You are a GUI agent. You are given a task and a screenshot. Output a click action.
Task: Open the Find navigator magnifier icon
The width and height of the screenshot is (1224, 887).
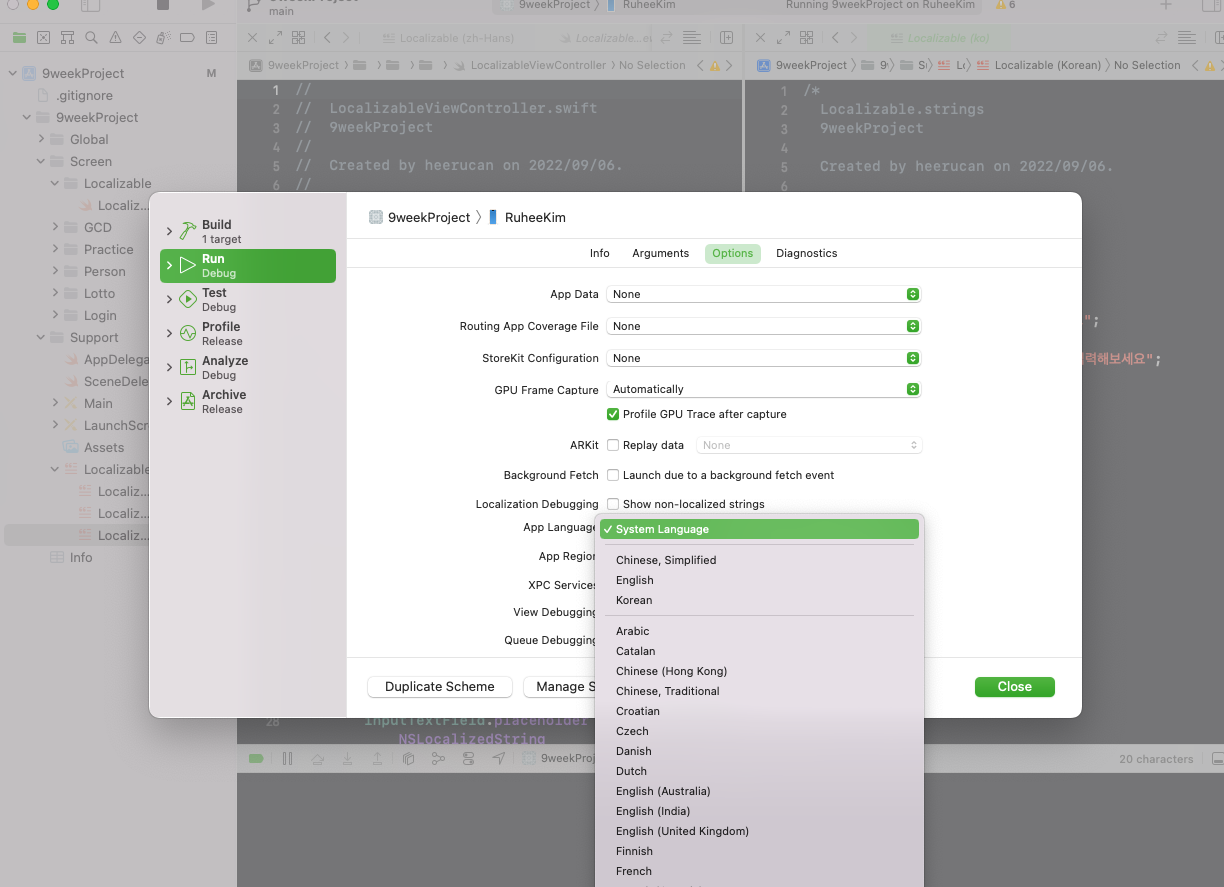(x=91, y=38)
